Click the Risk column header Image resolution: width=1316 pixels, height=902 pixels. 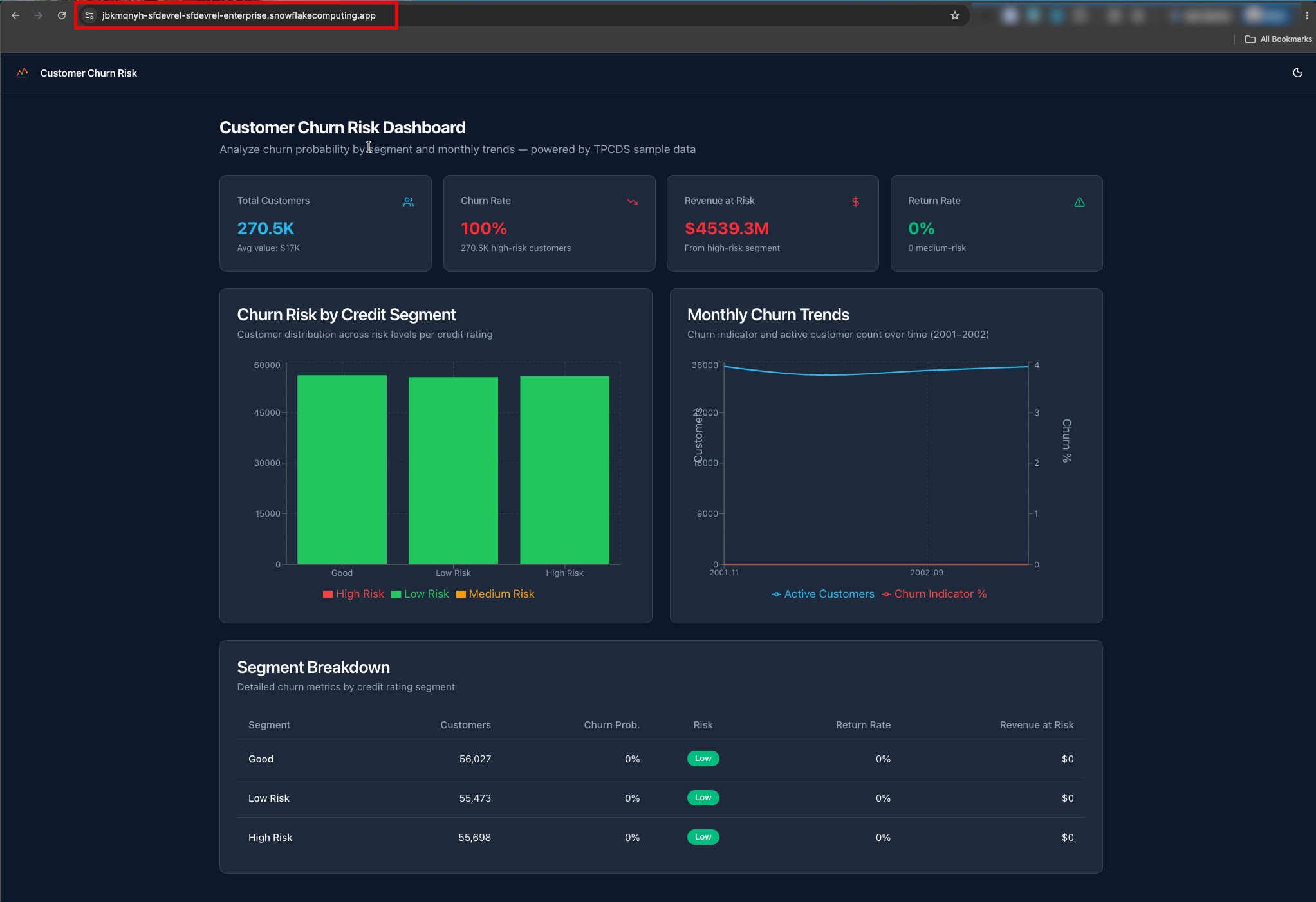(x=703, y=725)
